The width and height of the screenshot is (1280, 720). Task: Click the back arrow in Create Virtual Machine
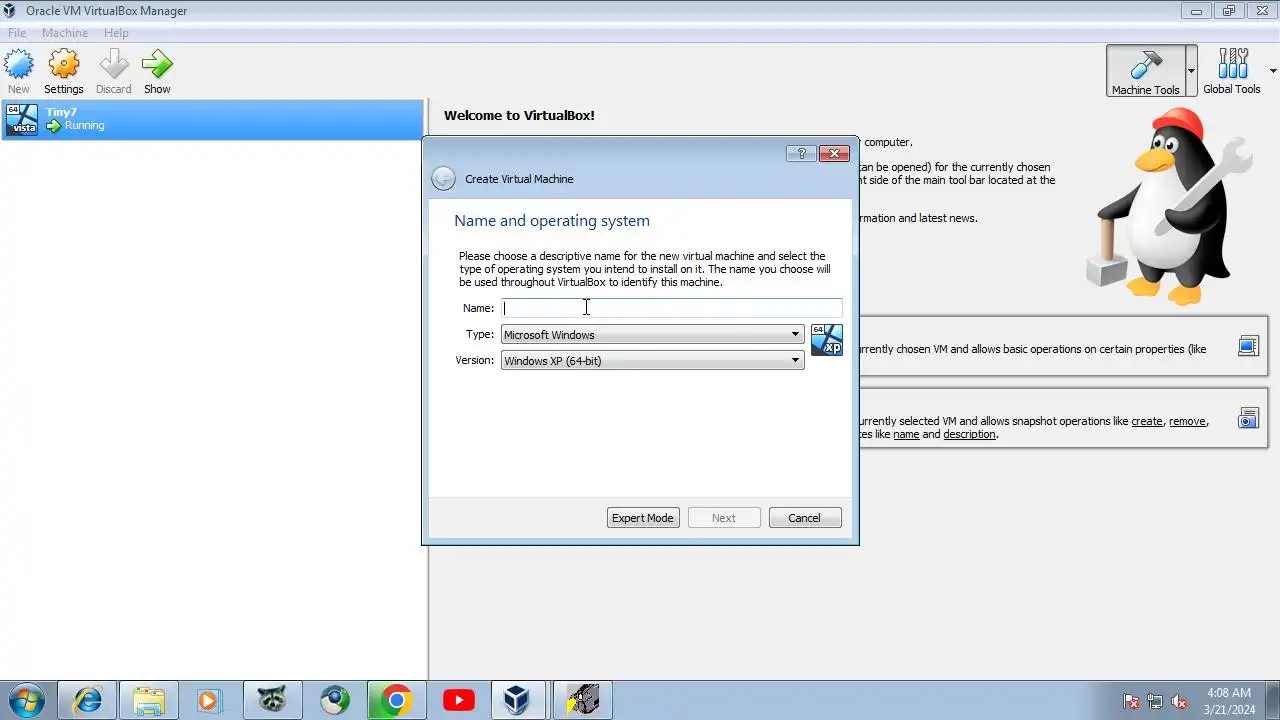443,179
